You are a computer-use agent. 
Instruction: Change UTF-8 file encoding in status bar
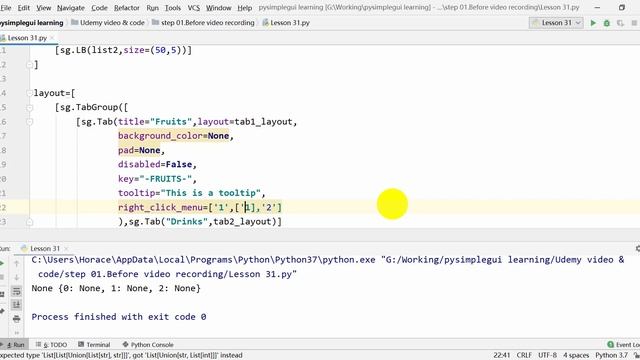(547, 355)
